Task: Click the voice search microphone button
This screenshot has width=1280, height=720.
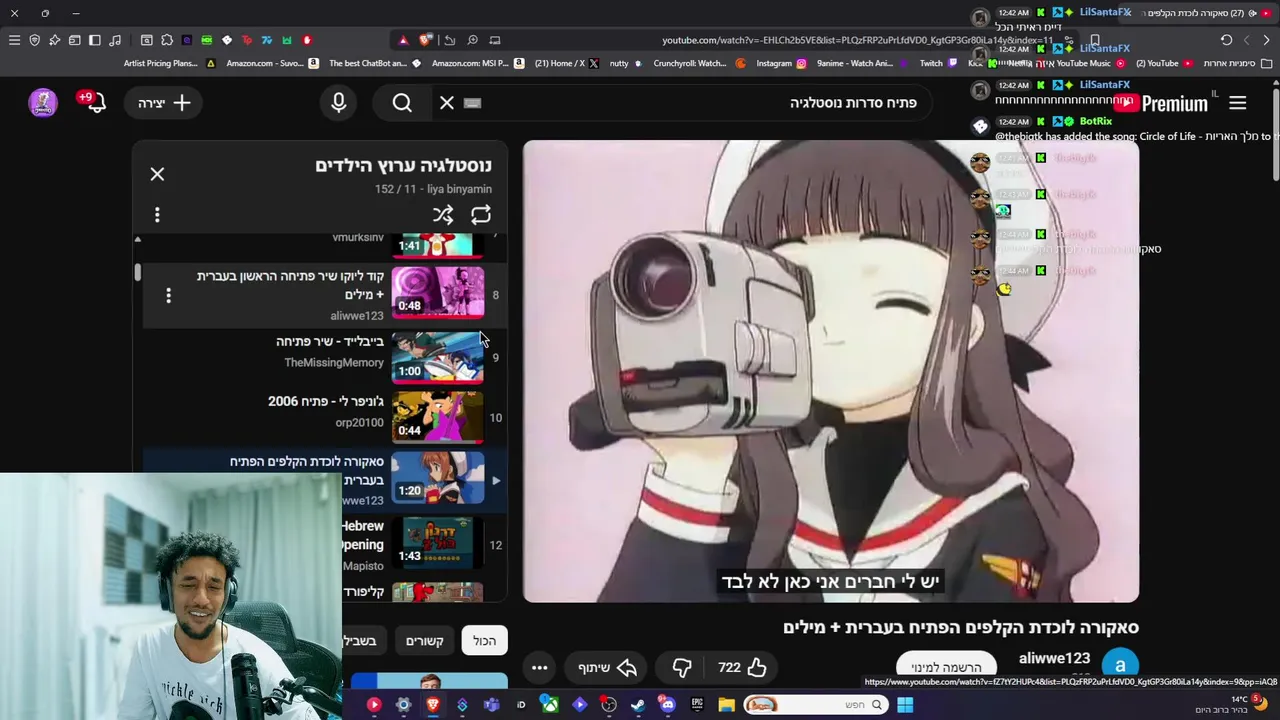Action: click(338, 102)
